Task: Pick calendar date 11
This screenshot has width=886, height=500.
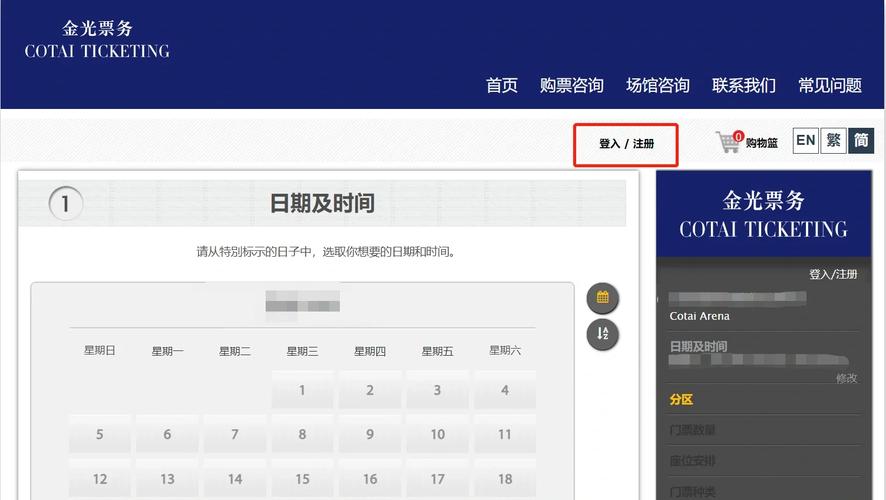Action: tap(505, 434)
